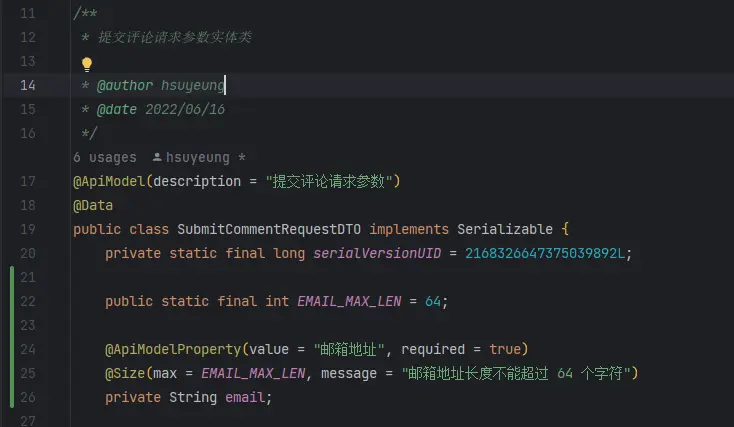Click the green change marker beside line 25

coord(12,373)
